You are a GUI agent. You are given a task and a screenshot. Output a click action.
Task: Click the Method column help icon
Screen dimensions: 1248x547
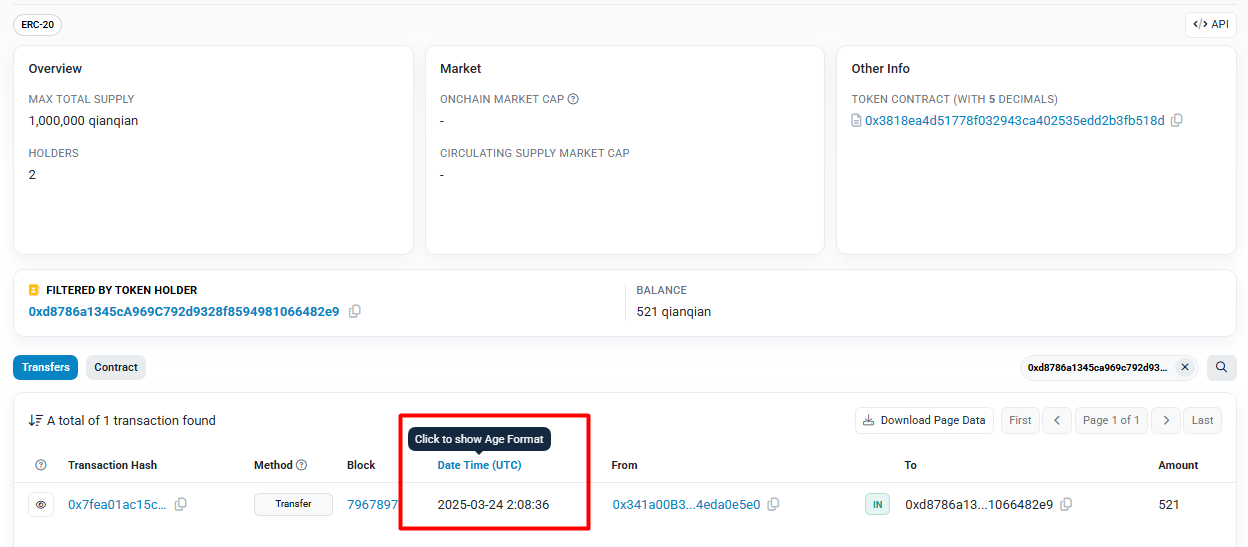point(302,465)
